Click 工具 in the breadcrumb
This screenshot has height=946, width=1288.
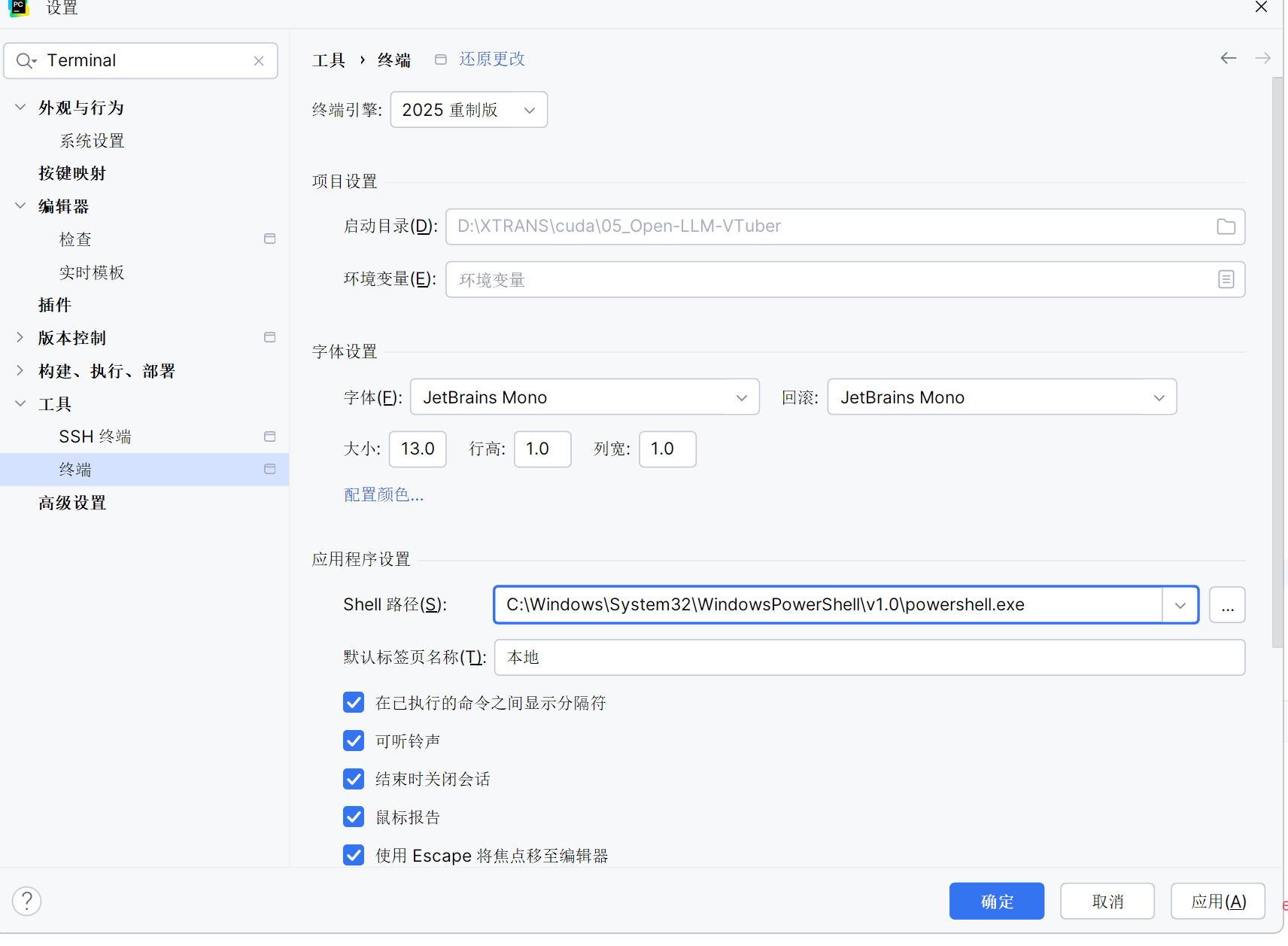[x=329, y=60]
